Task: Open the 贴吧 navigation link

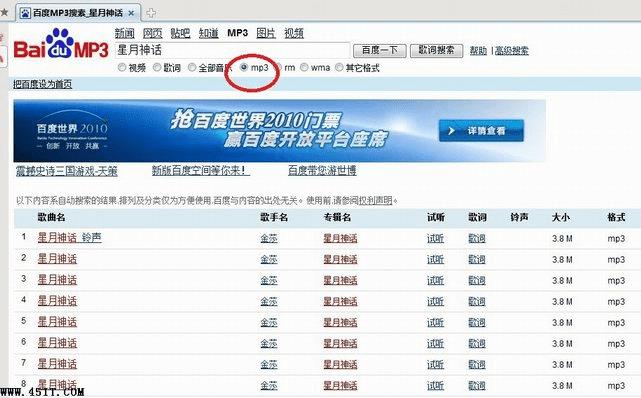Action: pyautogui.click(x=180, y=33)
